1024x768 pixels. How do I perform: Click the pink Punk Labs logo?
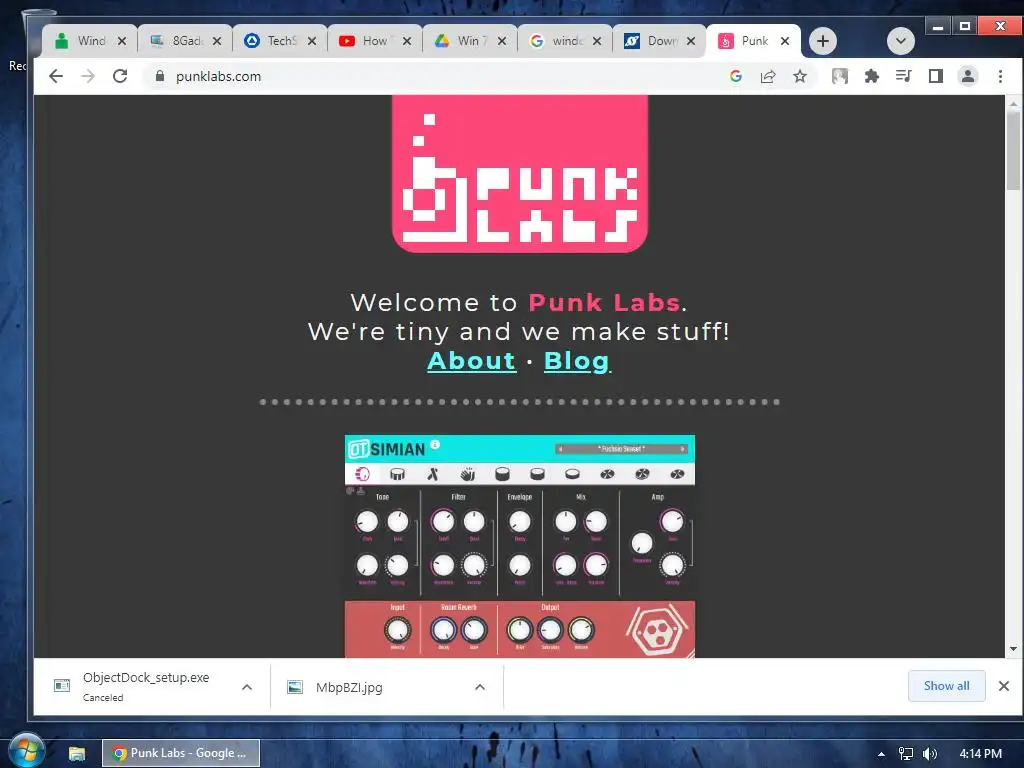(x=520, y=174)
